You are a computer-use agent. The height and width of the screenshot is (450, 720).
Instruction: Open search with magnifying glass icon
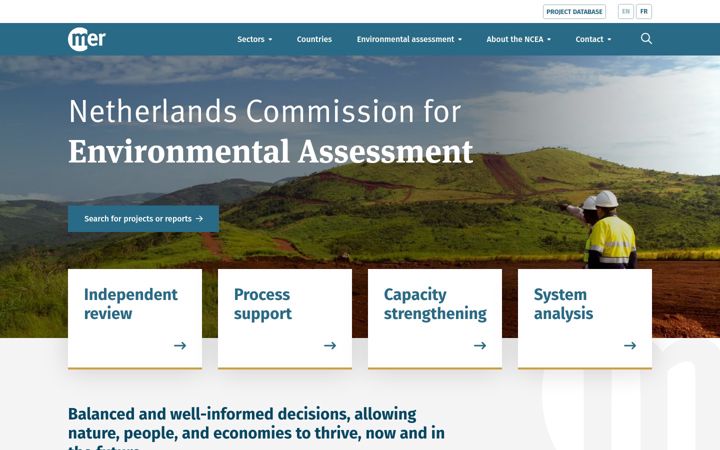(x=646, y=39)
